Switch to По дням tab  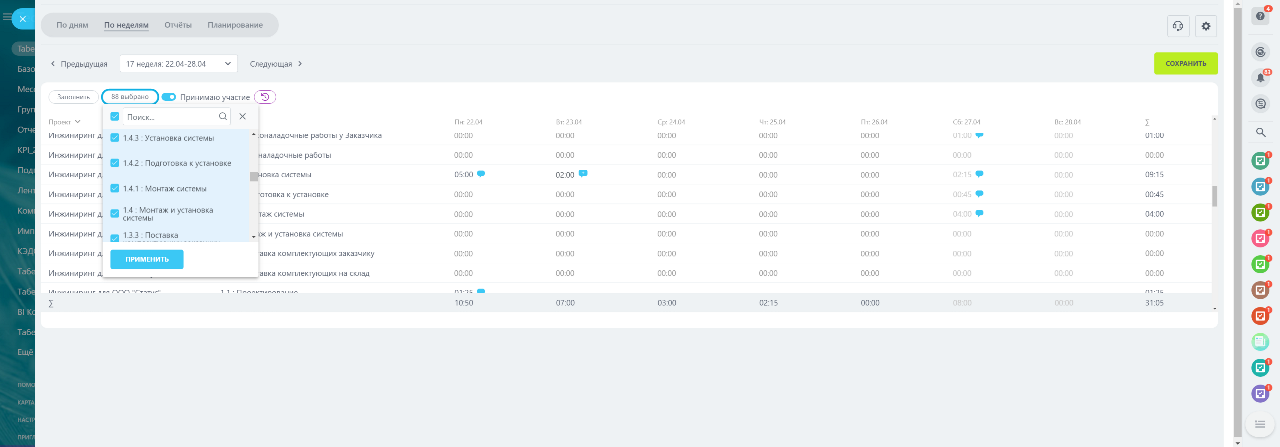coord(72,24)
